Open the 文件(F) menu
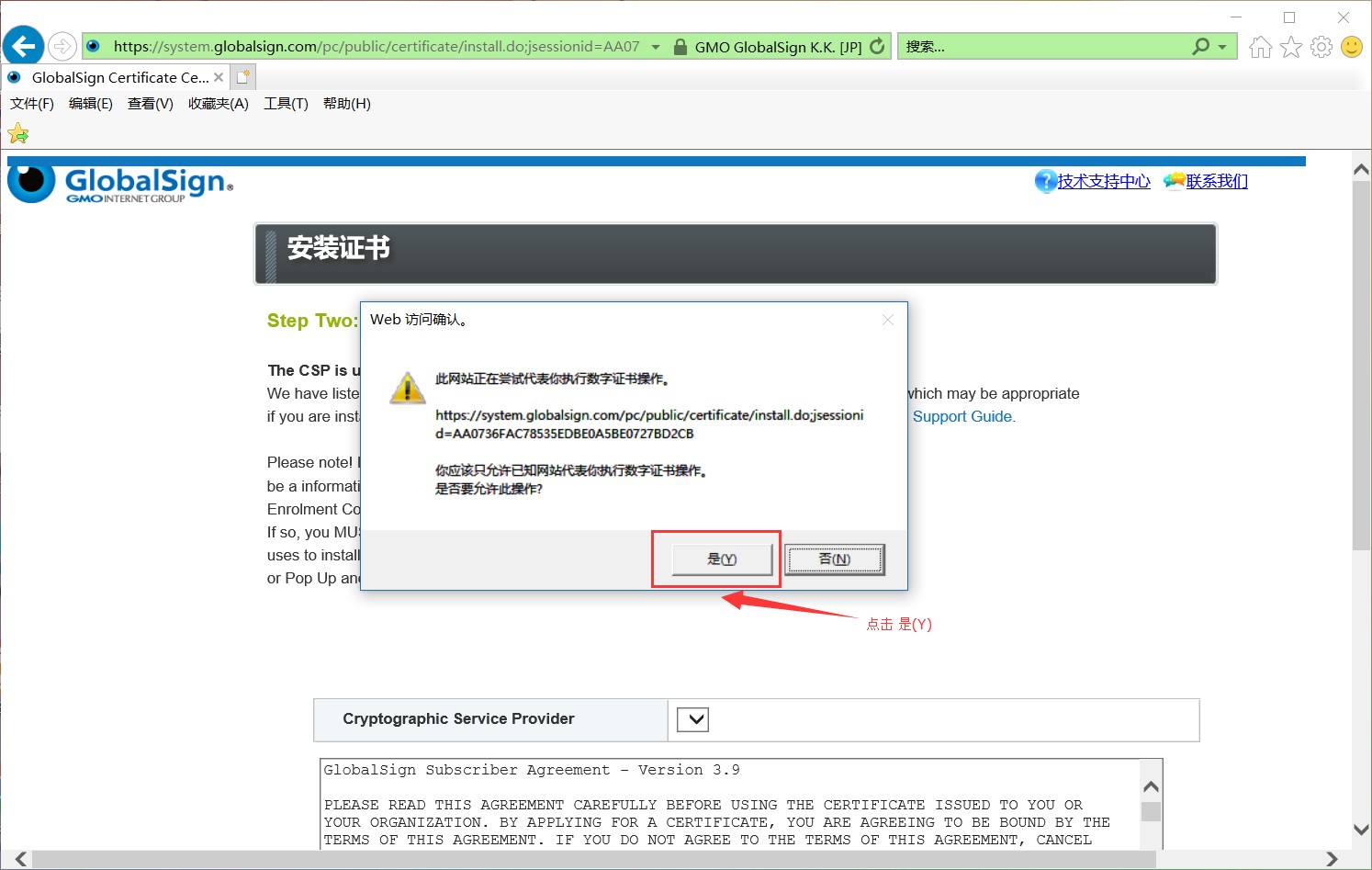This screenshot has height=870, width=1372. tap(32, 104)
